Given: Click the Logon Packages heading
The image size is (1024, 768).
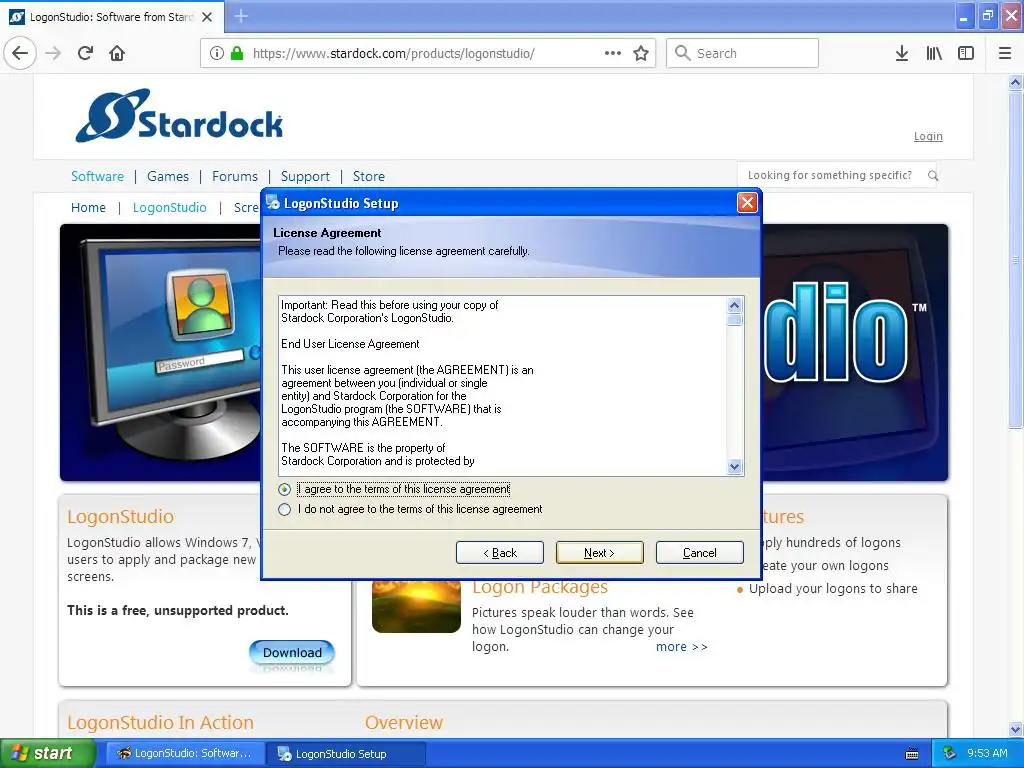Looking at the screenshot, I should 540,588.
